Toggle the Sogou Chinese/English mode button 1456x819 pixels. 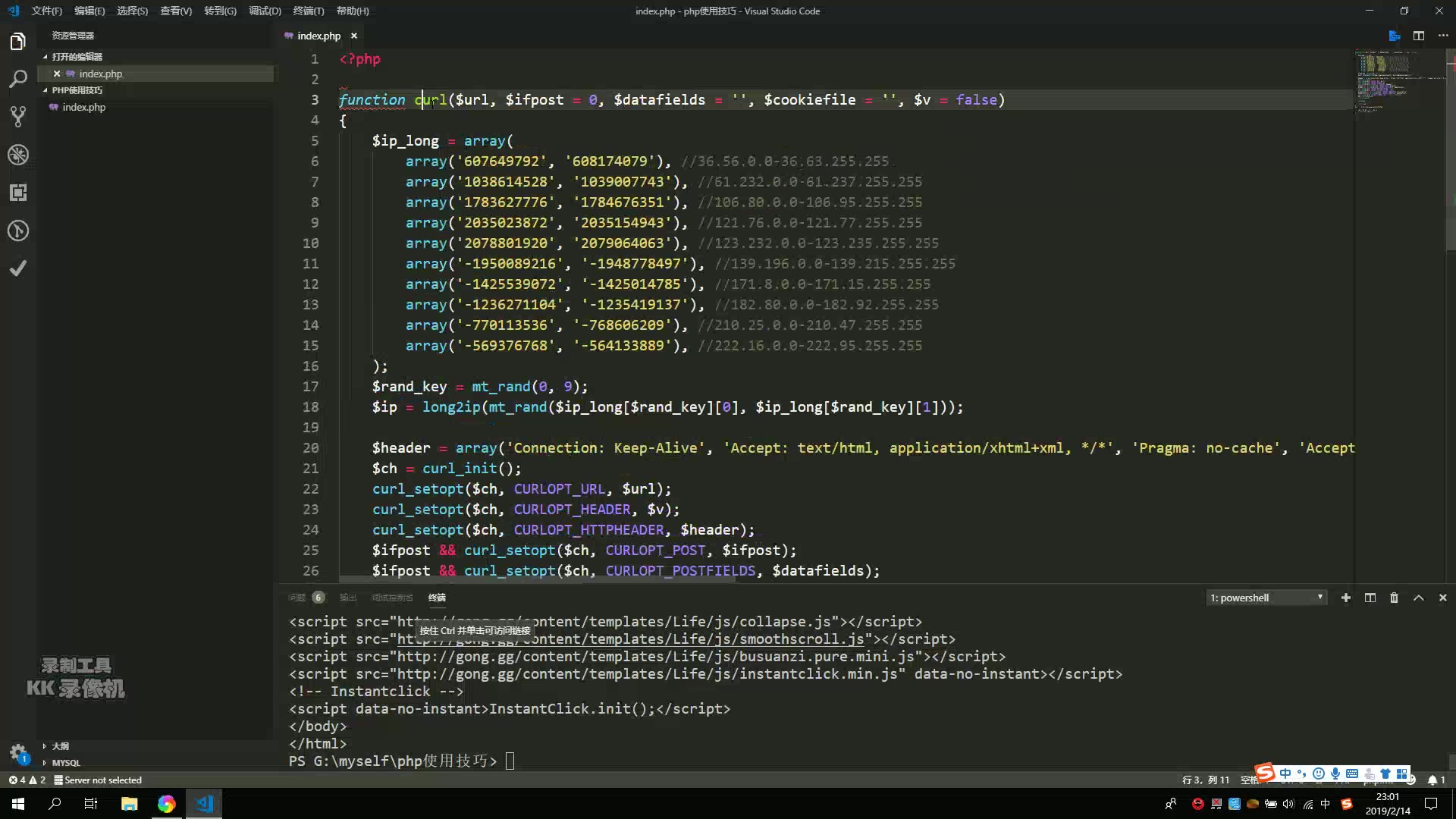tap(1285, 773)
